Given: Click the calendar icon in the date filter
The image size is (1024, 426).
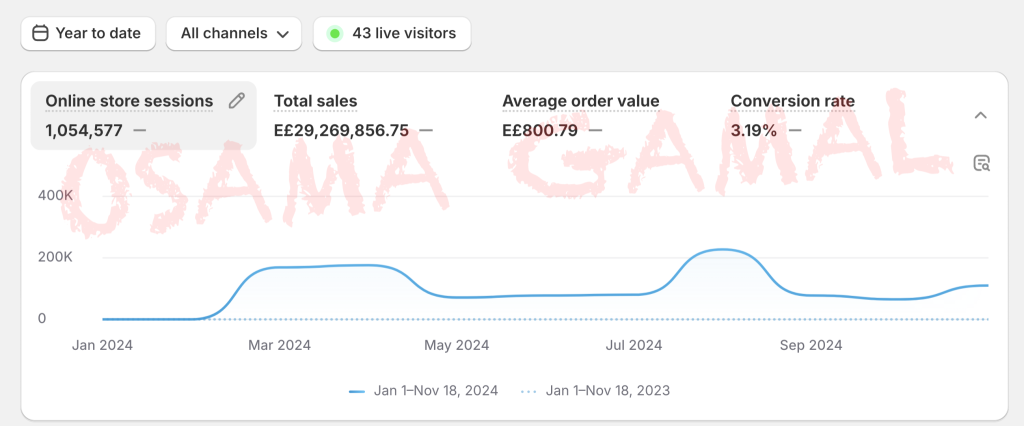Looking at the screenshot, I should (x=41, y=33).
